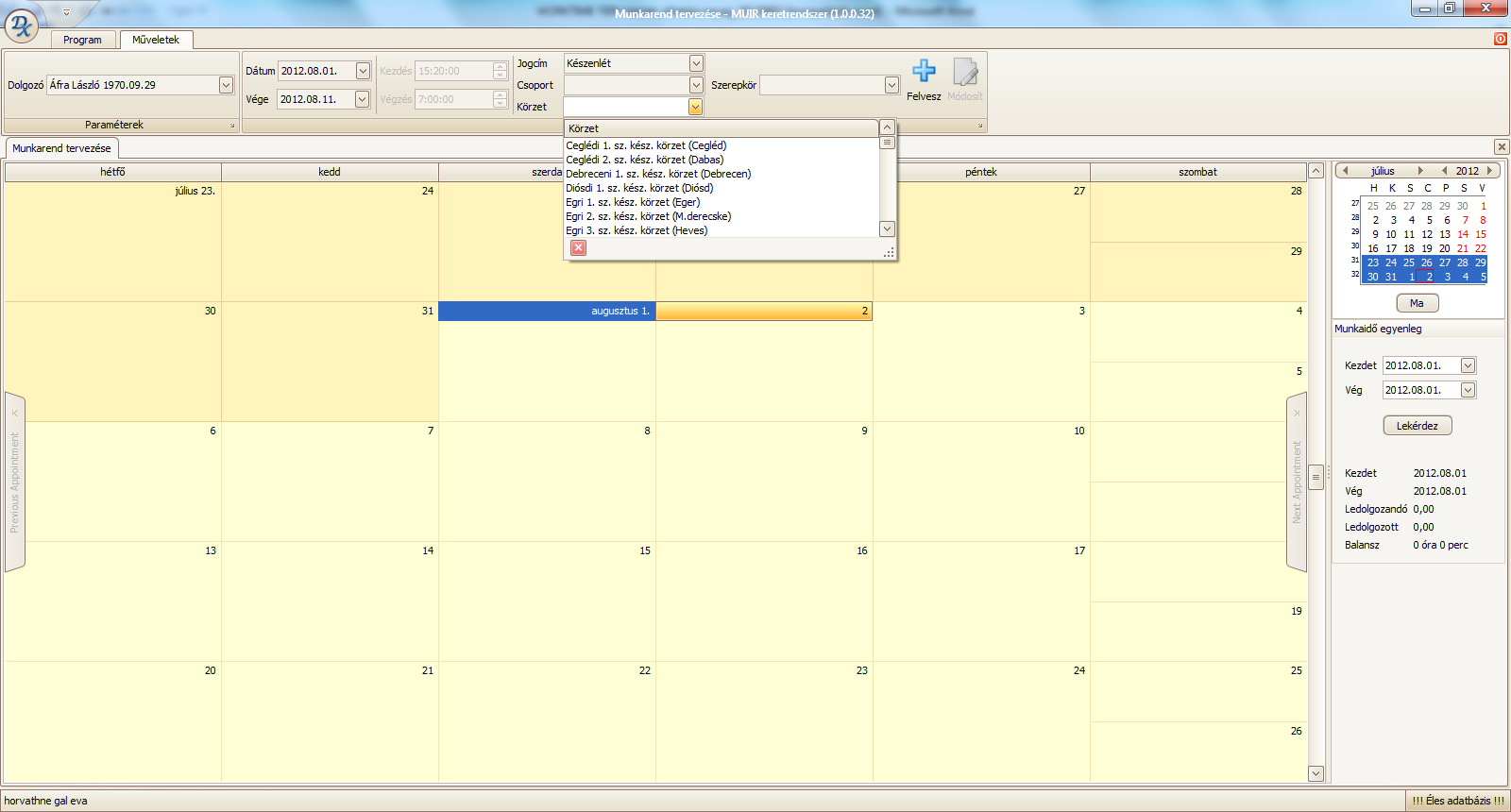
Task: Expand the Paraméterek group launcher arrow
Action: coord(231,126)
